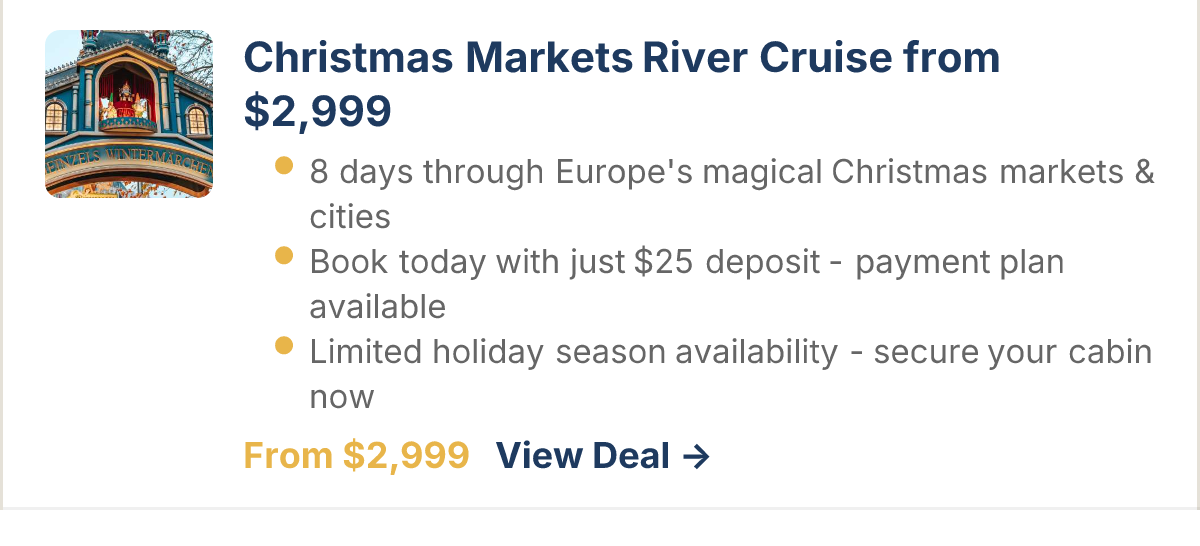Click the 'Limited holiday season availability' text
The image size is (1200, 546).
click(574, 352)
